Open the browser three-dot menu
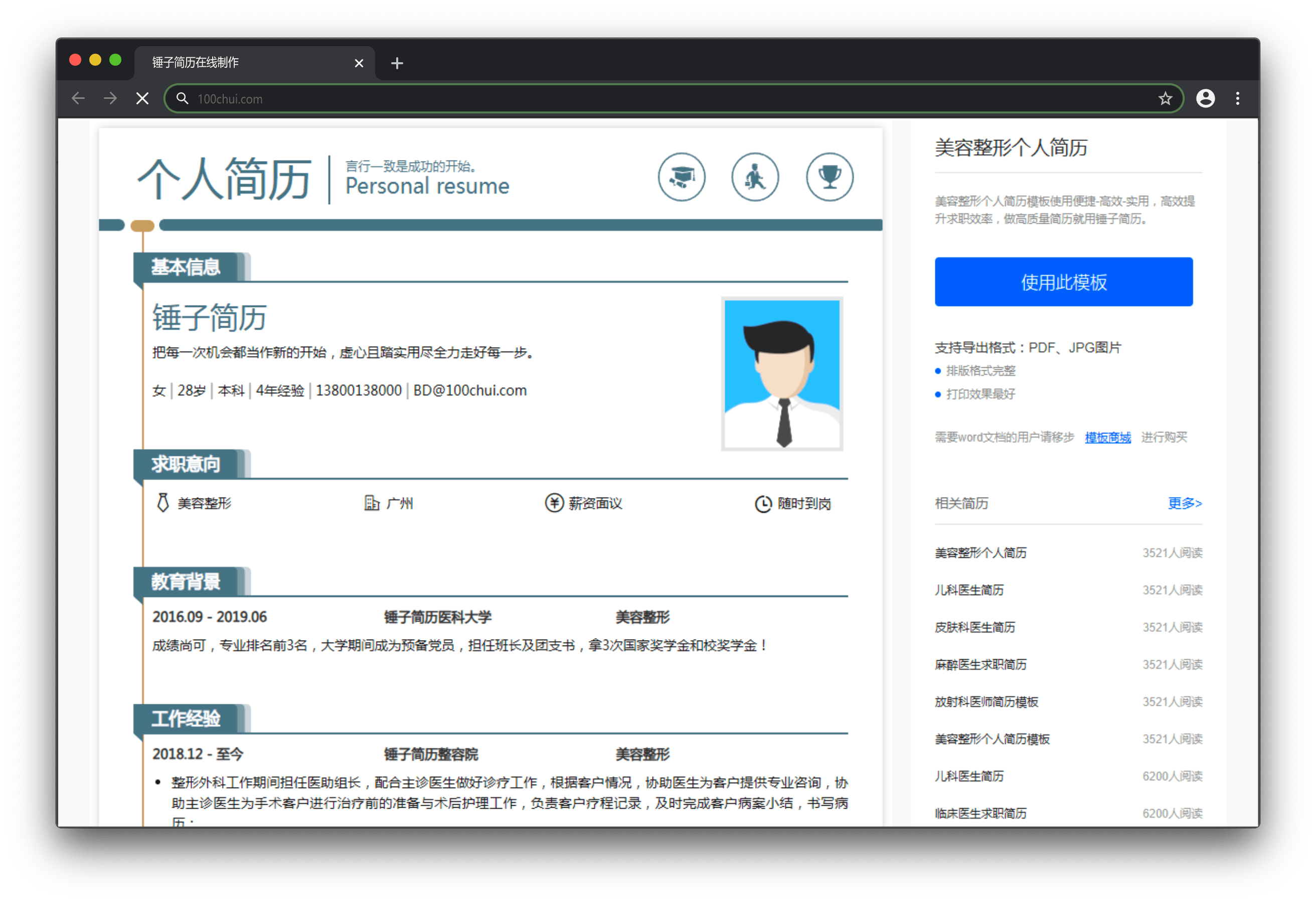Screen dimensions: 1316x902 pyautogui.click(x=1237, y=99)
